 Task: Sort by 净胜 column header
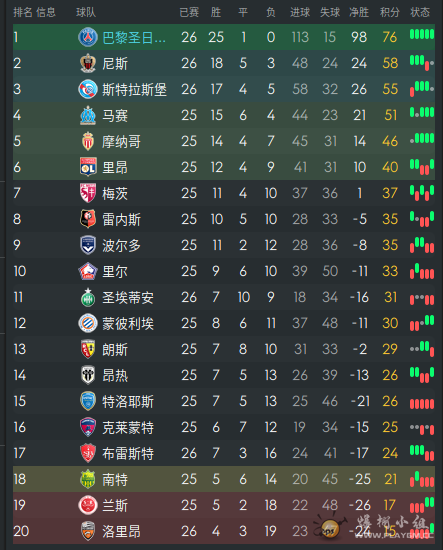tap(359, 13)
